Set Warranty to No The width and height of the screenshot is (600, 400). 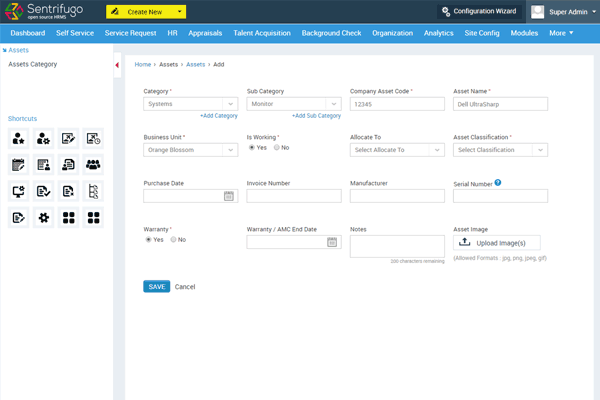(x=174, y=240)
